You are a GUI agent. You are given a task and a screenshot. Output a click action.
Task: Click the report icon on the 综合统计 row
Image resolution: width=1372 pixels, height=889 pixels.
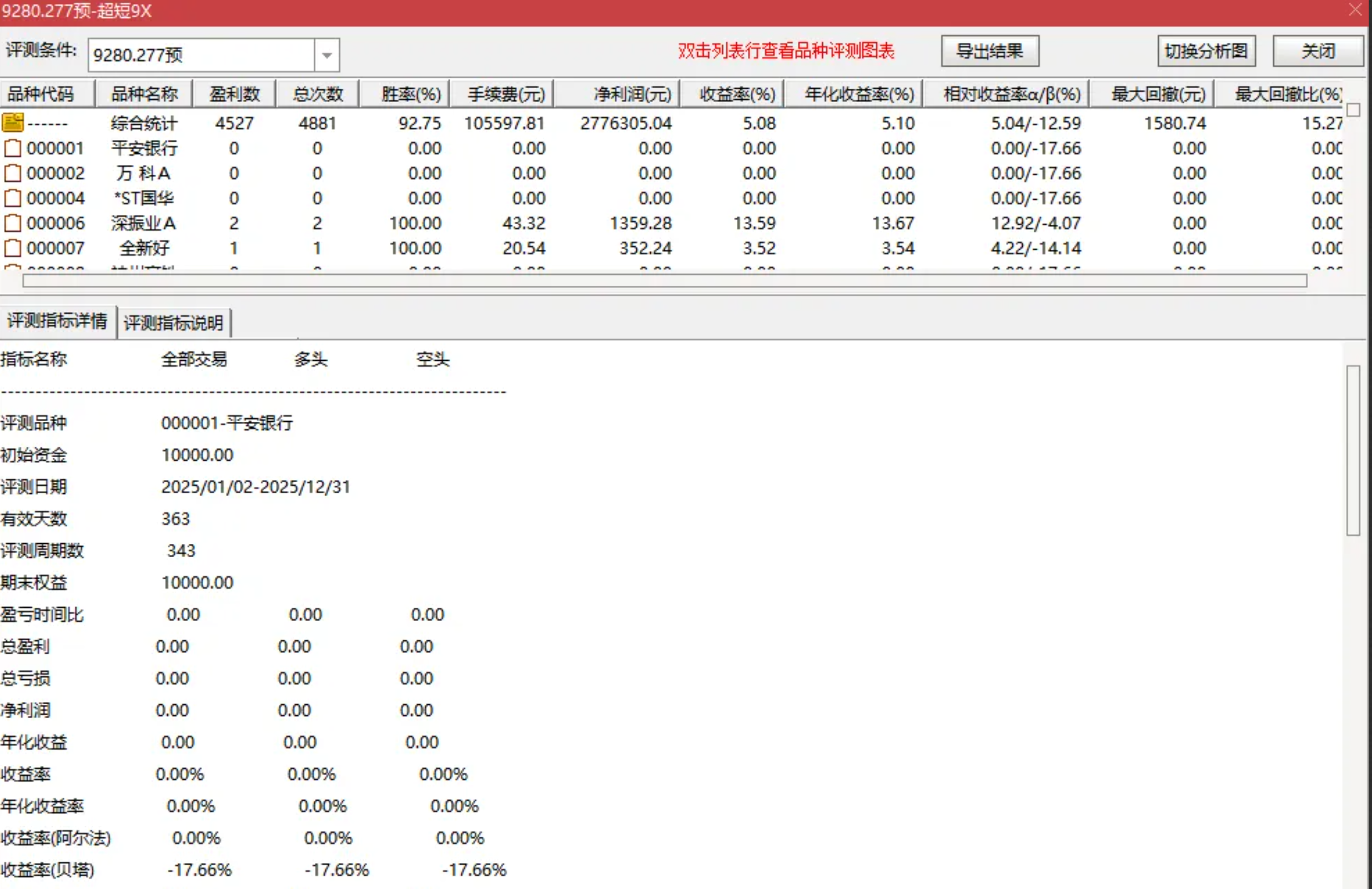point(12,123)
